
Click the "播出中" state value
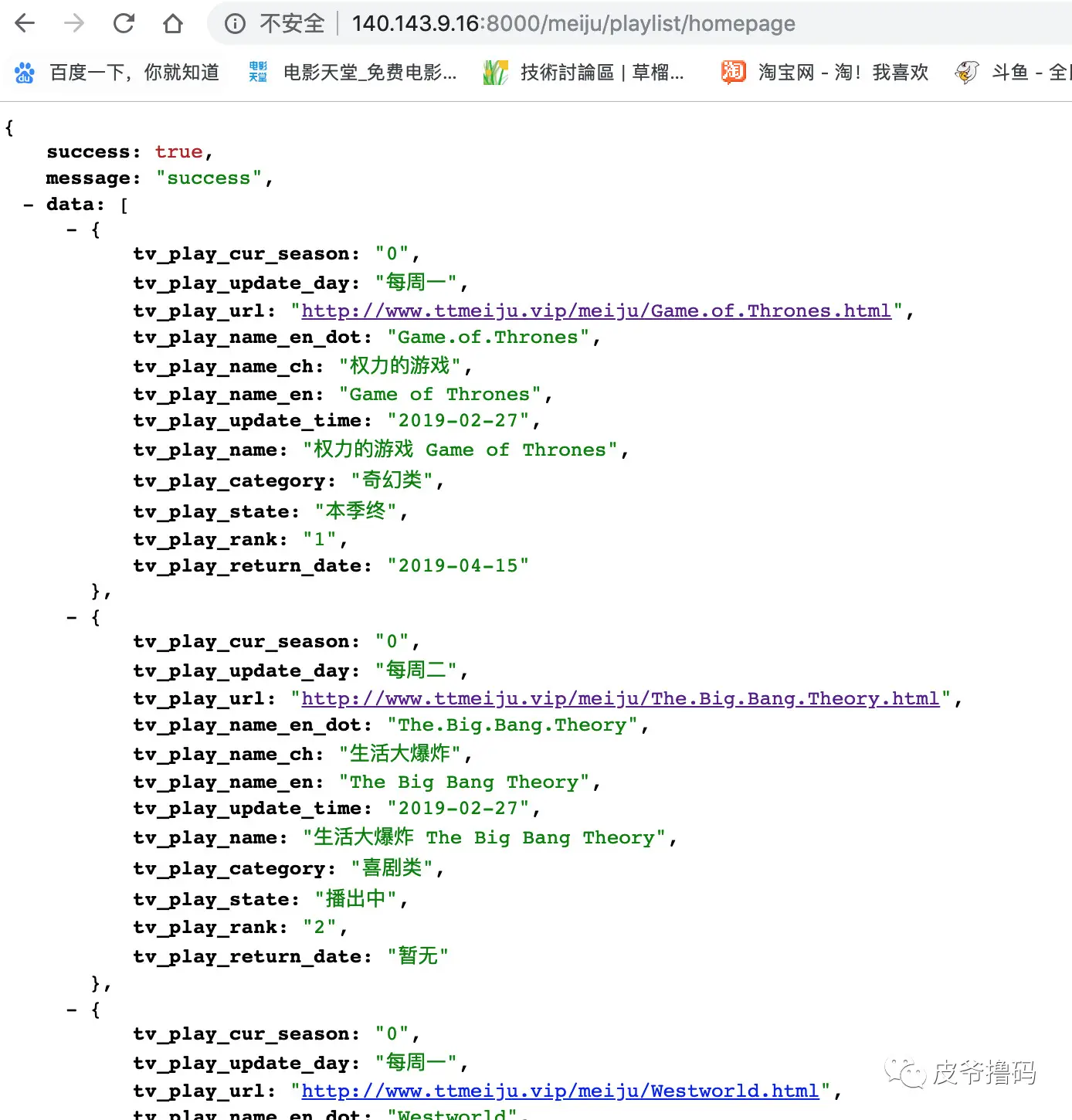(356, 898)
